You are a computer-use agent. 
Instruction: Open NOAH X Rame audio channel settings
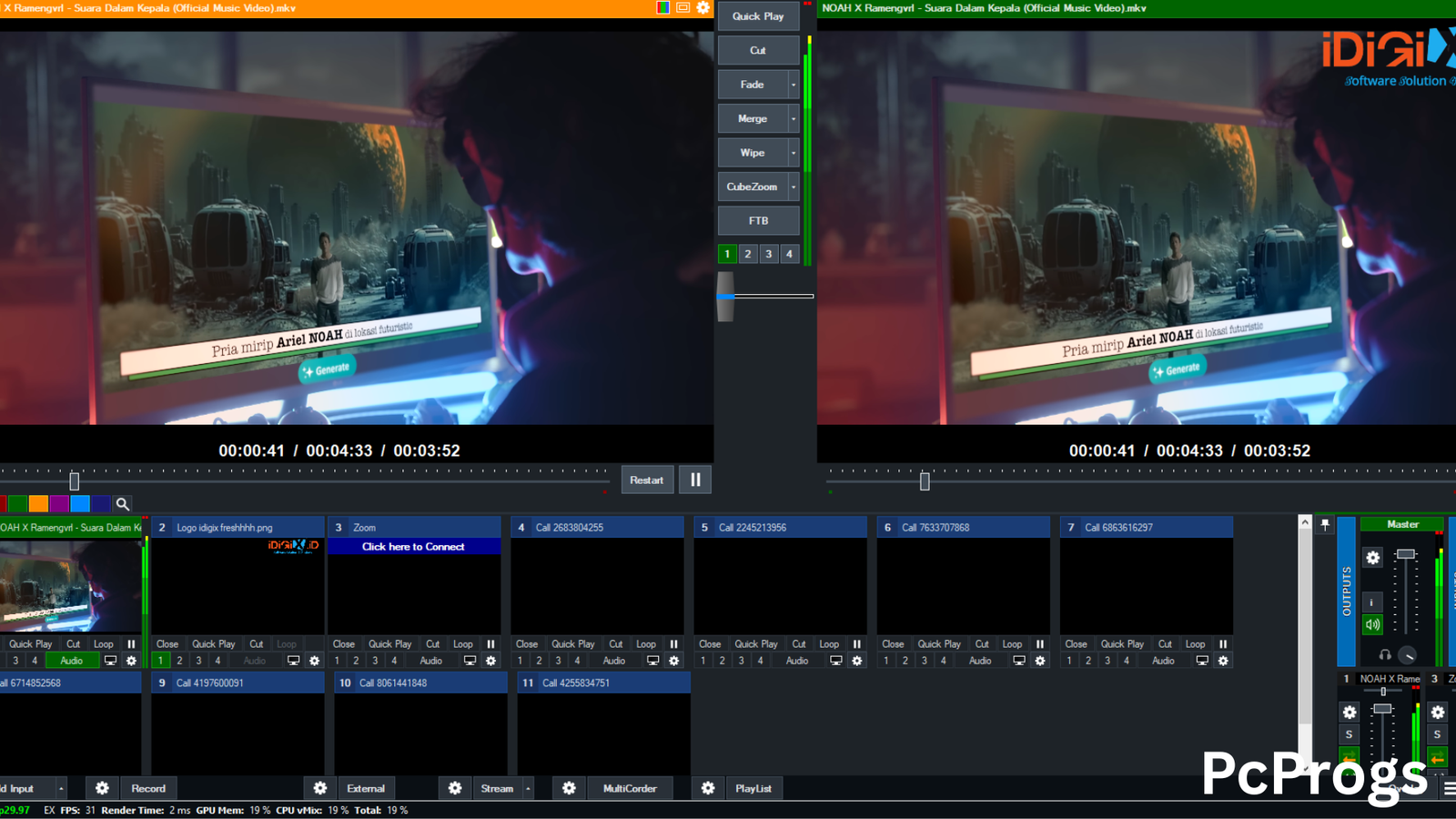point(1349,712)
